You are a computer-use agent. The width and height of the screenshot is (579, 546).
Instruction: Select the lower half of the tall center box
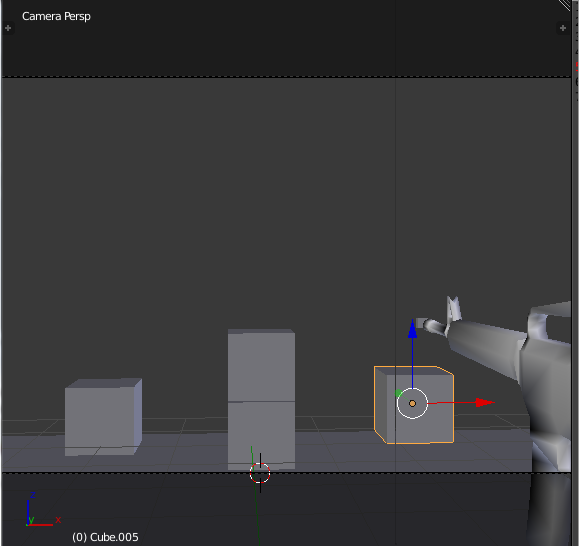pyautogui.click(x=261, y=436)
